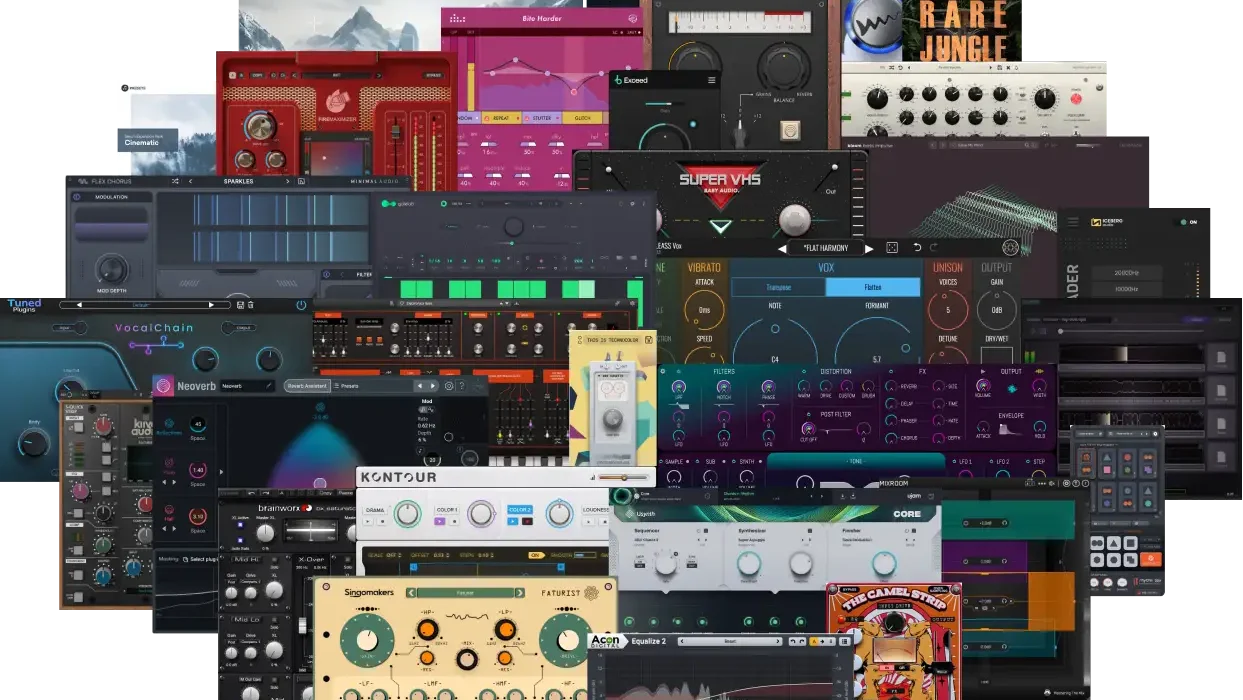This screenshot has width=1243, height=700.
Task: Click the dice randomize icon beside Flat Harmony
Action: (x=892, y=248)
